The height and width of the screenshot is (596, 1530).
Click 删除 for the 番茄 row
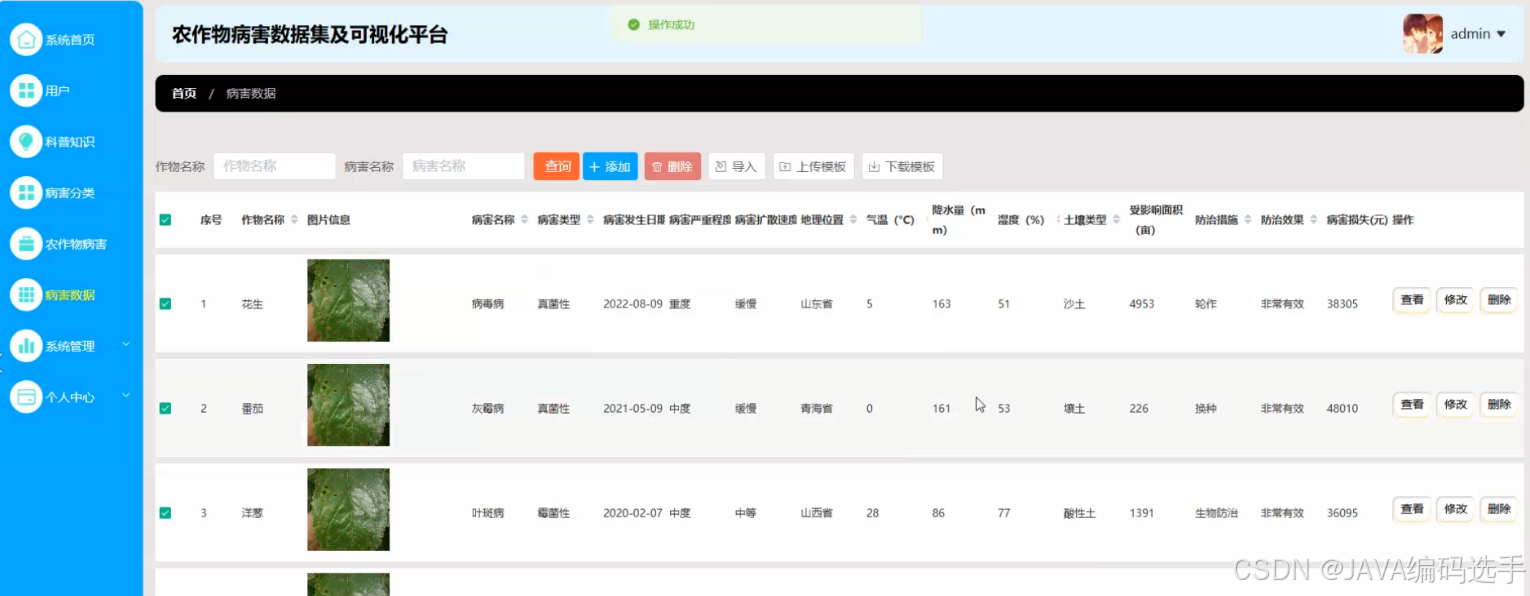click(x=1499, y=404)
